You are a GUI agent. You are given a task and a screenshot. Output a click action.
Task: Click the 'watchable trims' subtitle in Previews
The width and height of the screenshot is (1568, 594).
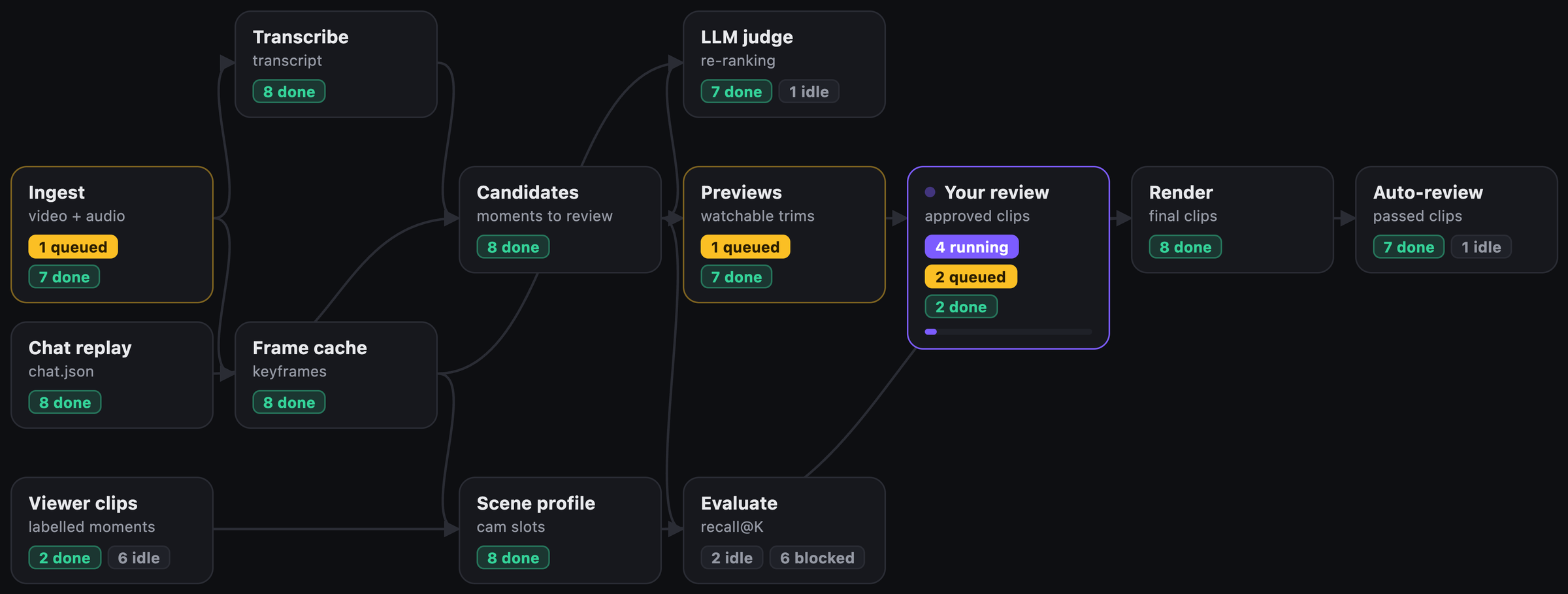(757, 216)
